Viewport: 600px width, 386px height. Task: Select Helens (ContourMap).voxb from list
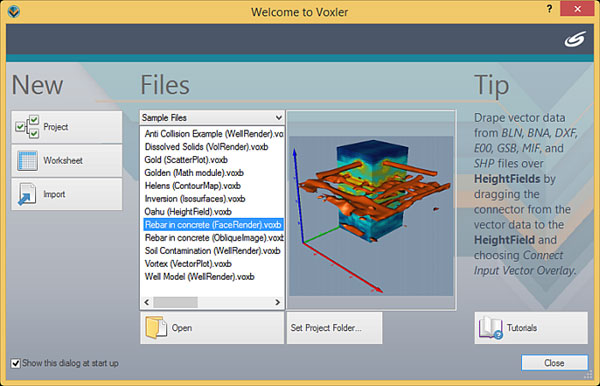click(192, 186)
